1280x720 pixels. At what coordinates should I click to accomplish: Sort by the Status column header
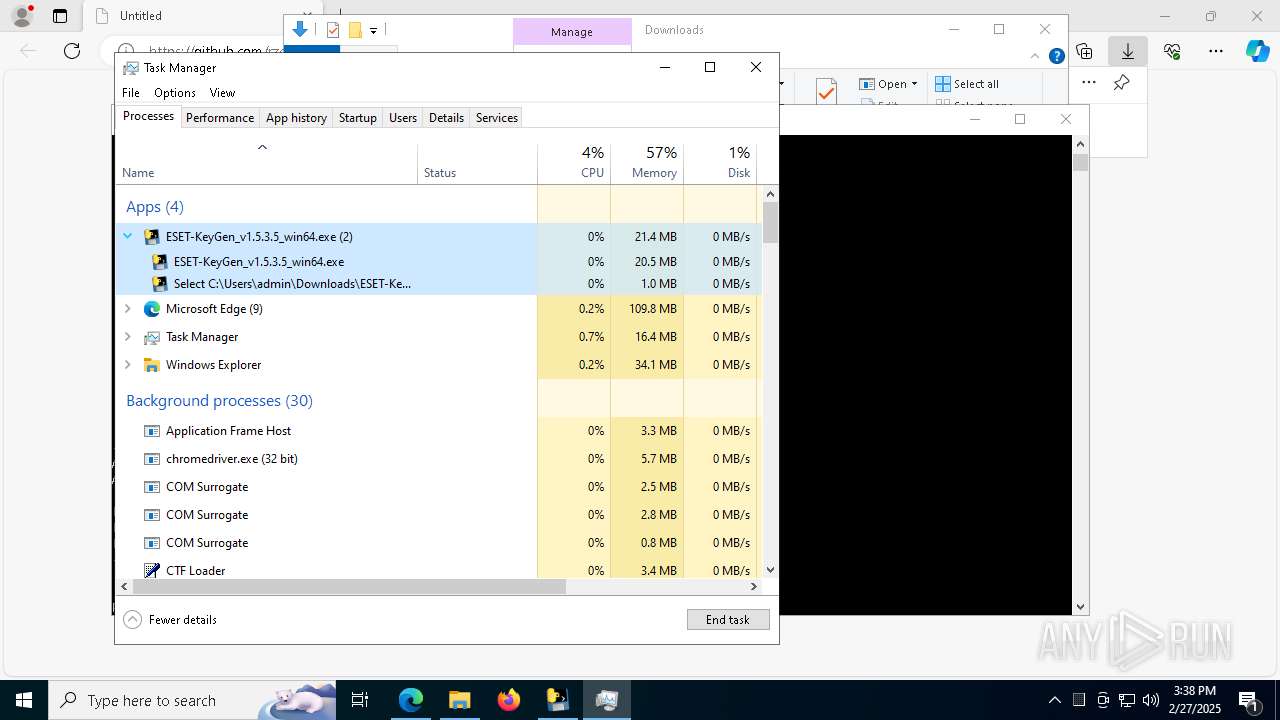coord(477,163)
